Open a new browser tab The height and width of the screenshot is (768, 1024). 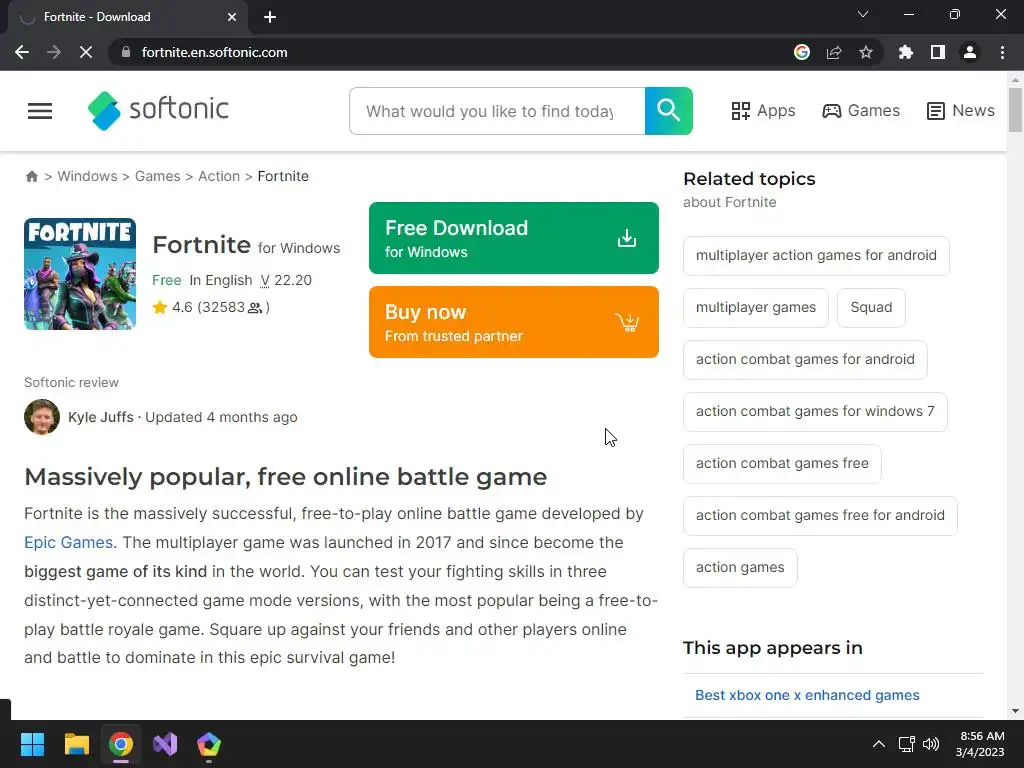[x=270, y=17]
